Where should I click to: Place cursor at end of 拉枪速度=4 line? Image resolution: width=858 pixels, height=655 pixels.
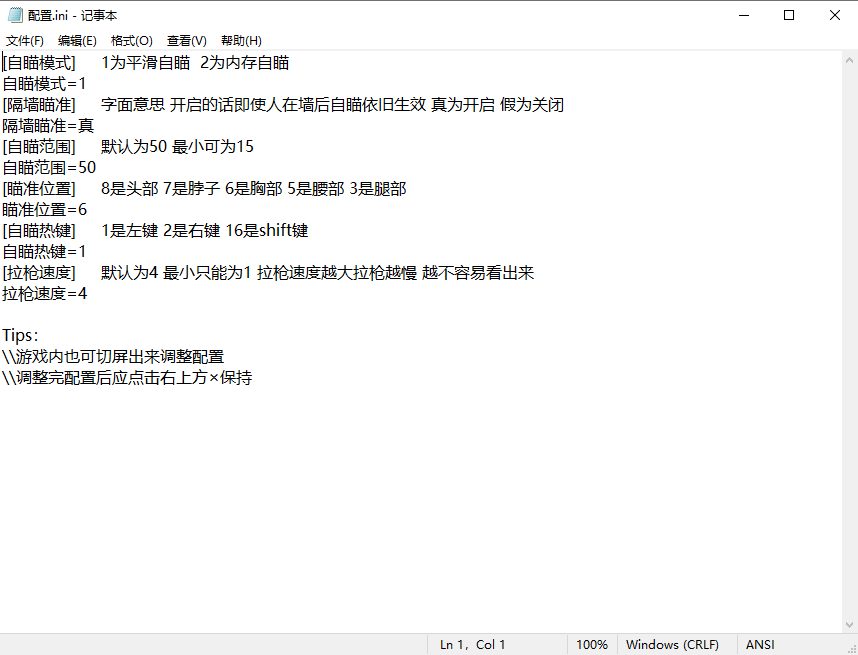pos(88,294)
